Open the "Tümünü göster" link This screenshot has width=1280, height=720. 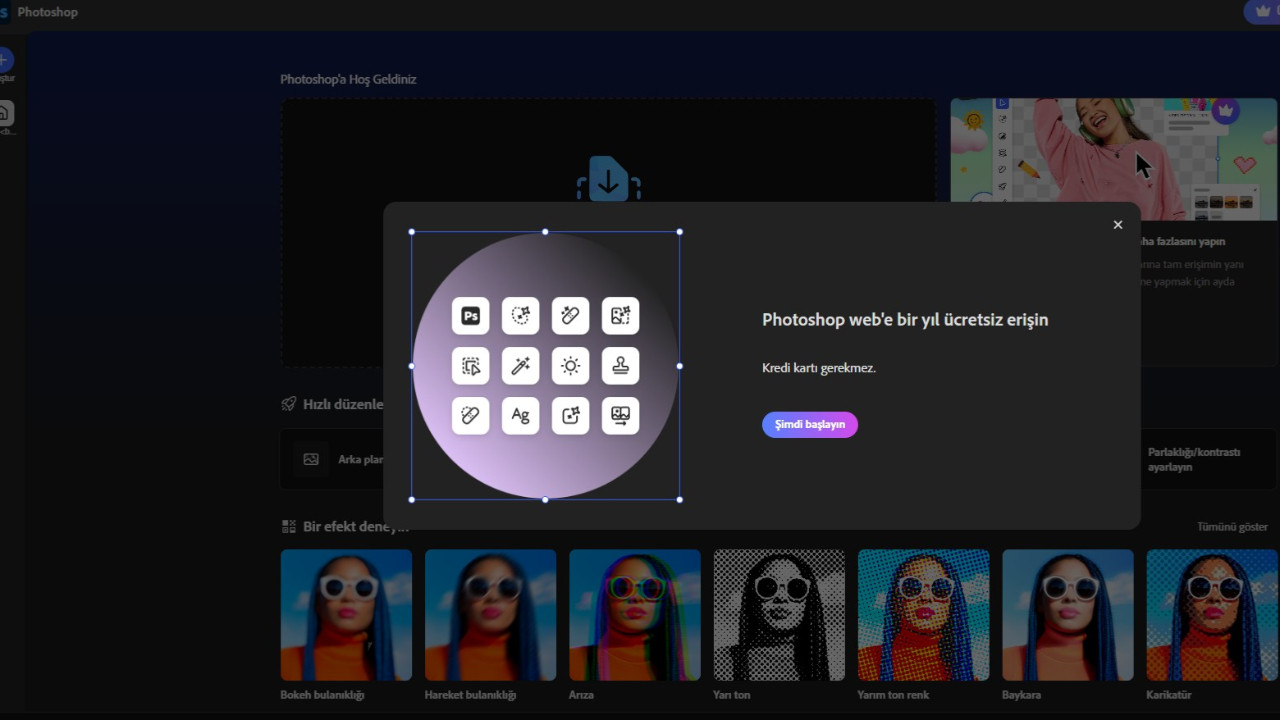pyautogui.click(x=1232, y=527)
